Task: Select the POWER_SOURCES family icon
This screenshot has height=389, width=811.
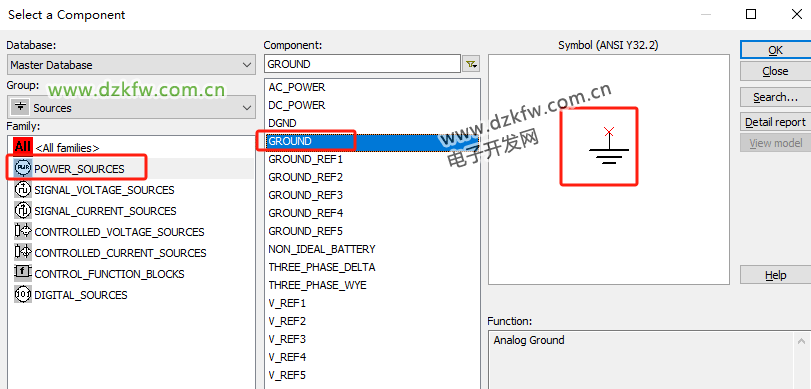Action: coord(23,169)
